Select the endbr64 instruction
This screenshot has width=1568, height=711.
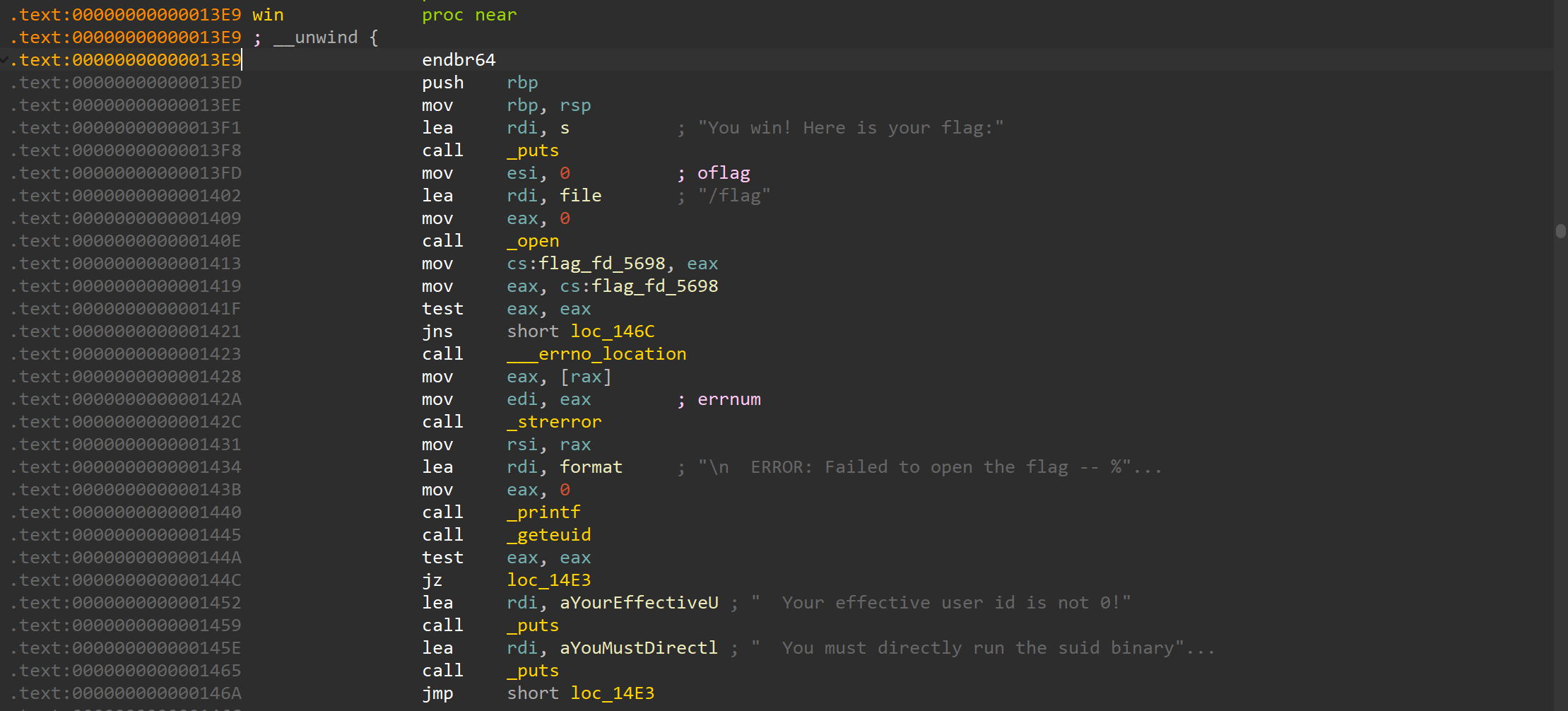[x=459, y=60]
